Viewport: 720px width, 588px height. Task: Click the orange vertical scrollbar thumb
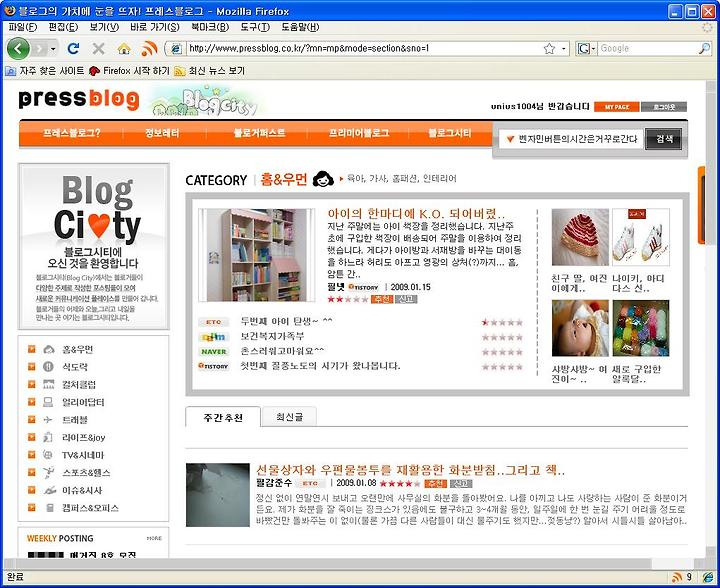pos(701,205)
